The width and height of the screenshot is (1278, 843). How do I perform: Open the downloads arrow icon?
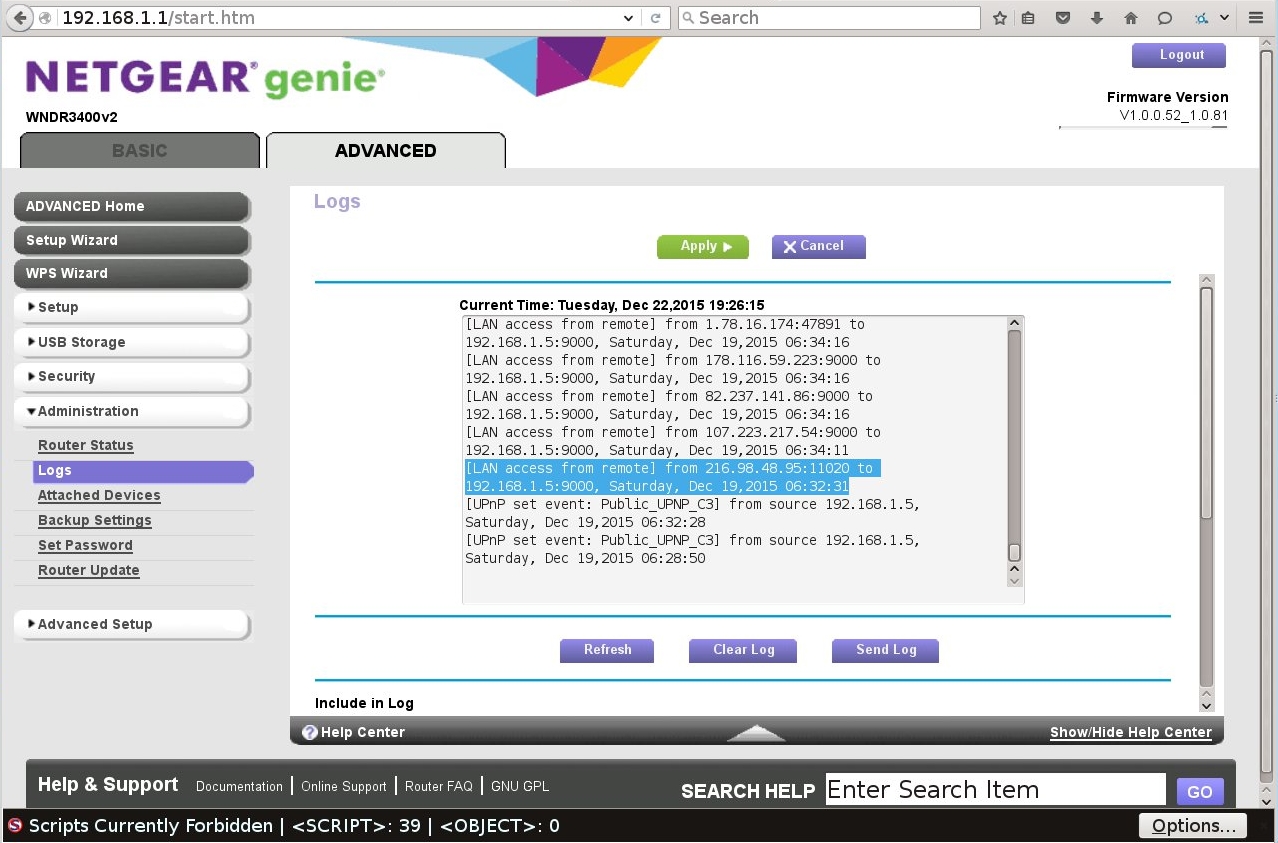point(1097,18)
